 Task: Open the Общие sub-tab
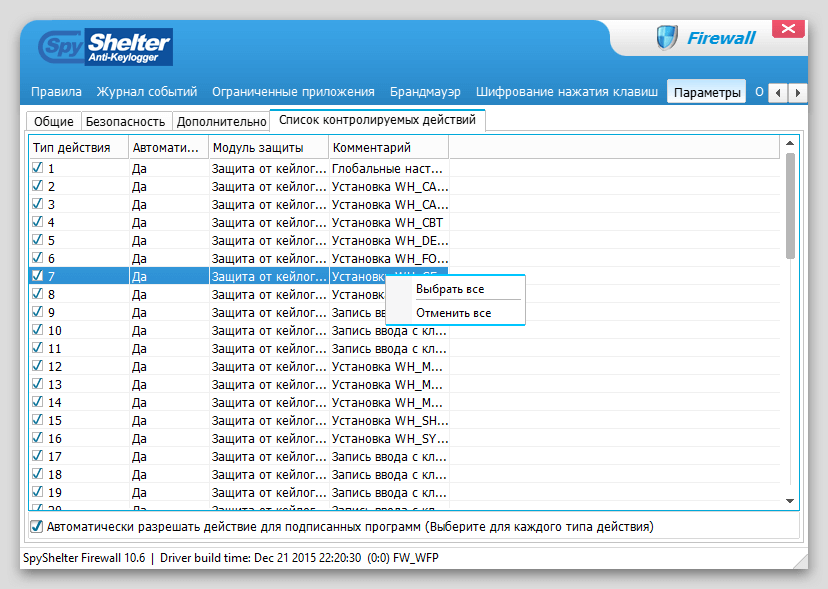[53, 121]
